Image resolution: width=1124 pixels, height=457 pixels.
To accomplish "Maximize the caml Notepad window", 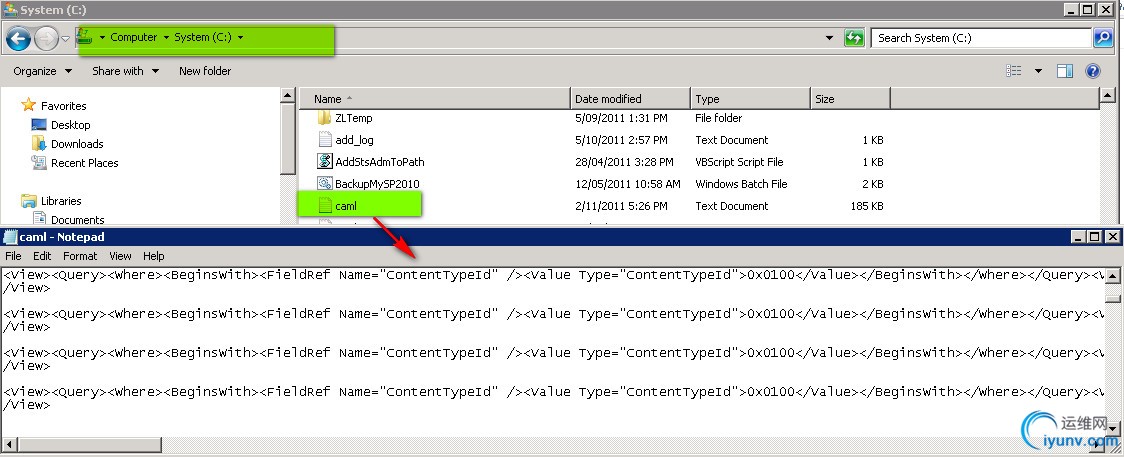I will coord(1095,236).
